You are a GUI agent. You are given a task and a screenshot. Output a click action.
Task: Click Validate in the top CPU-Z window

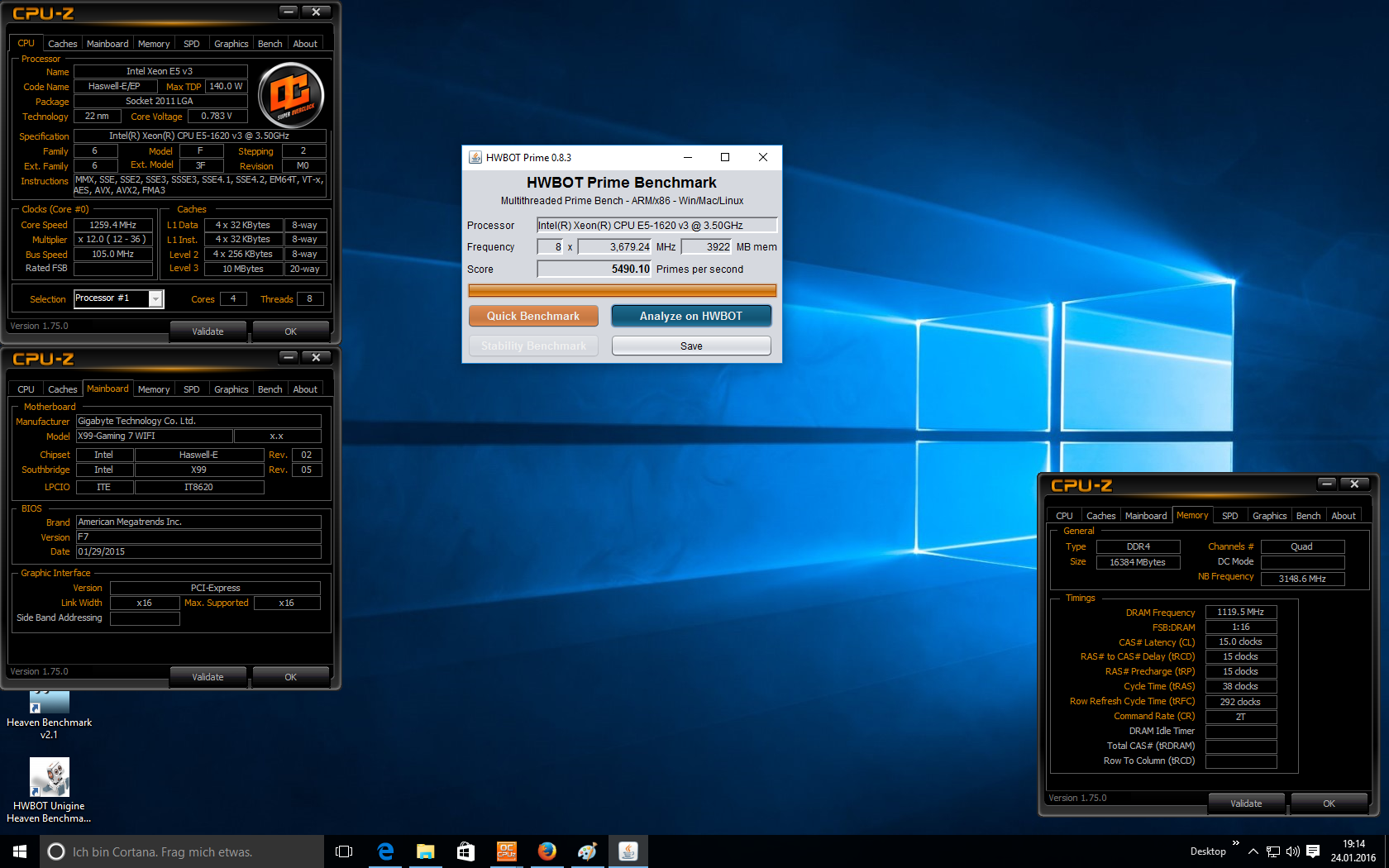pyautogui.click(x=208, y=331)
